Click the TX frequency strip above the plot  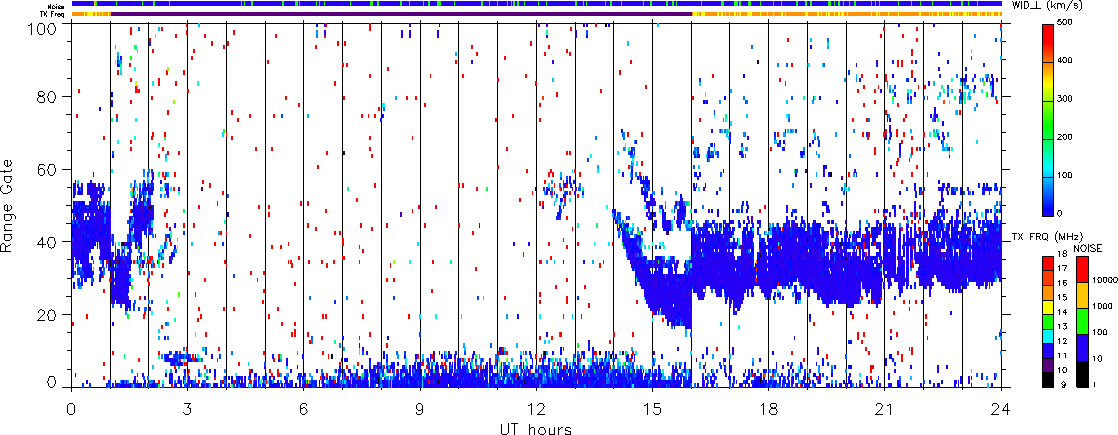[x=536, y=14]
